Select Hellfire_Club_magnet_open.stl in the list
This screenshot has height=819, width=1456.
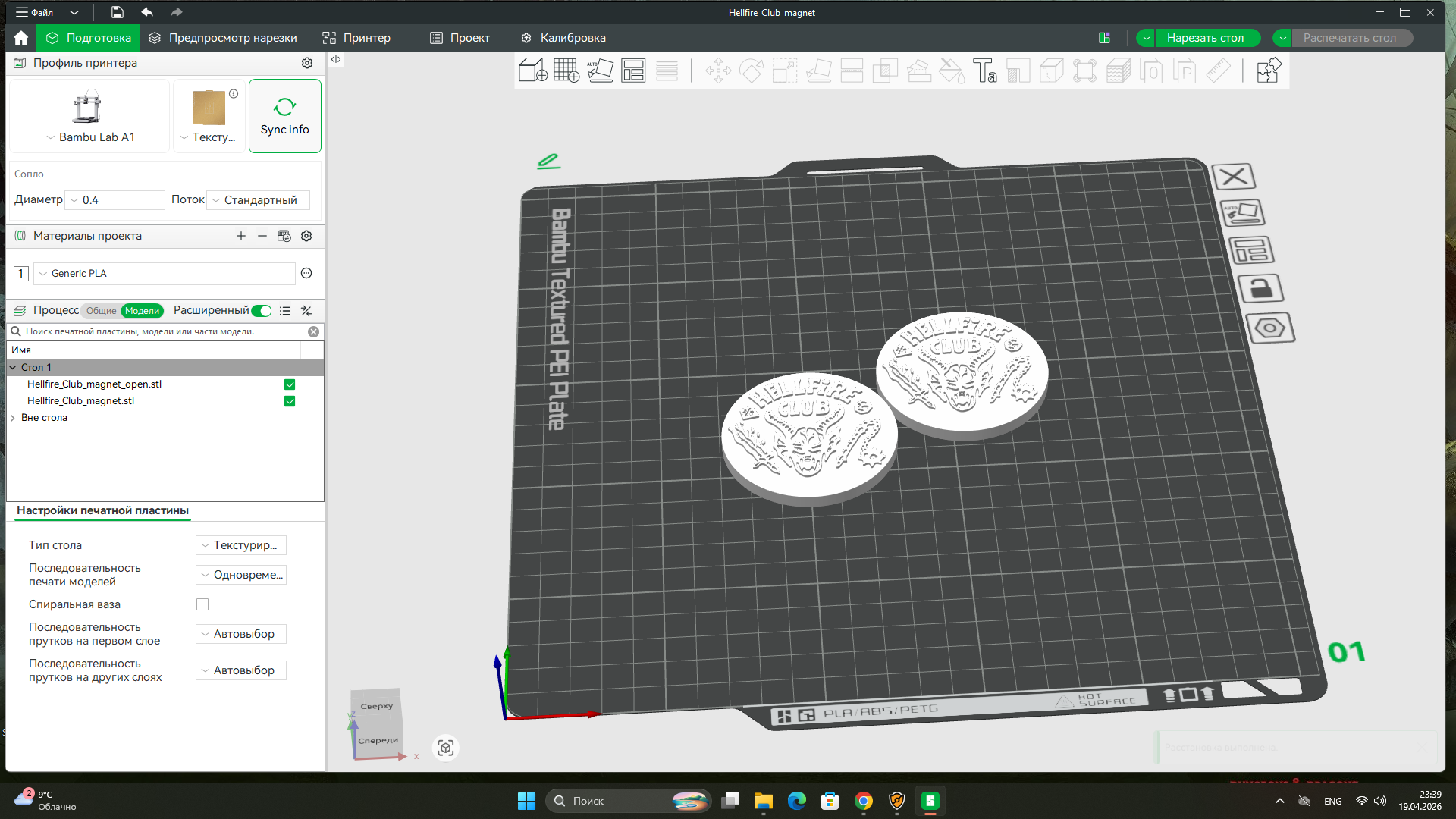94,384
